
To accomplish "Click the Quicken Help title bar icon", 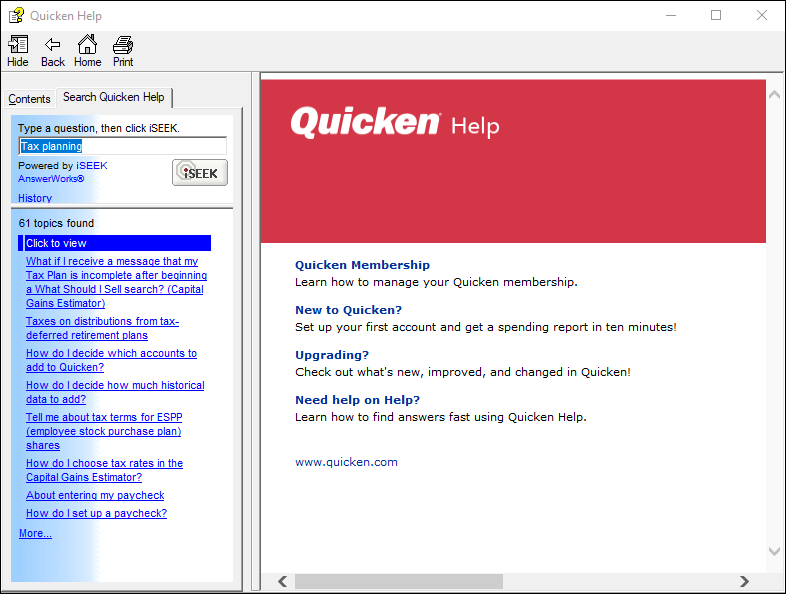I will point(16,16).
